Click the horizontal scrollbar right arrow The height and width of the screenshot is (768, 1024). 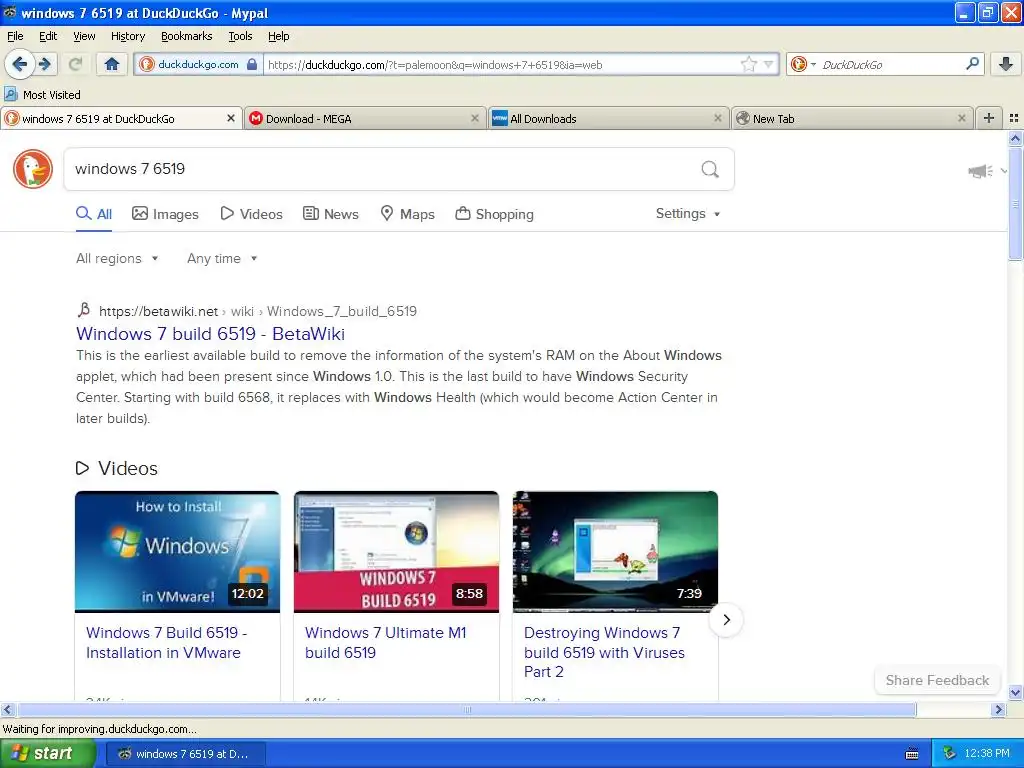tap(998, 709)
